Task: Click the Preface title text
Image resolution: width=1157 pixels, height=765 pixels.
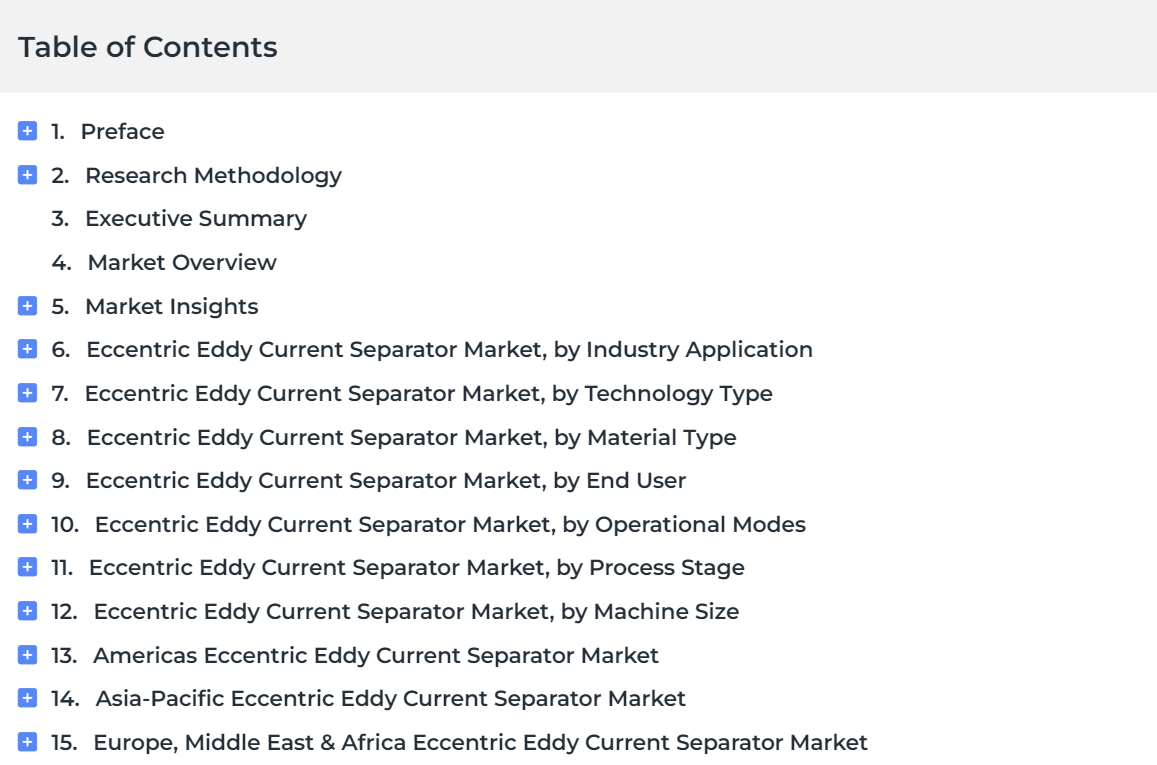Action: tap(122, 131)
